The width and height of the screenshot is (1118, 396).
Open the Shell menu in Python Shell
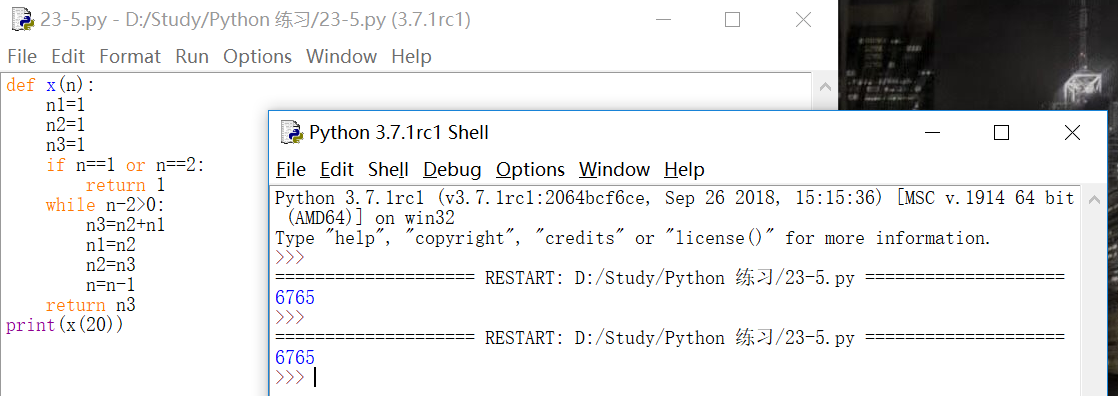point(388,170)
